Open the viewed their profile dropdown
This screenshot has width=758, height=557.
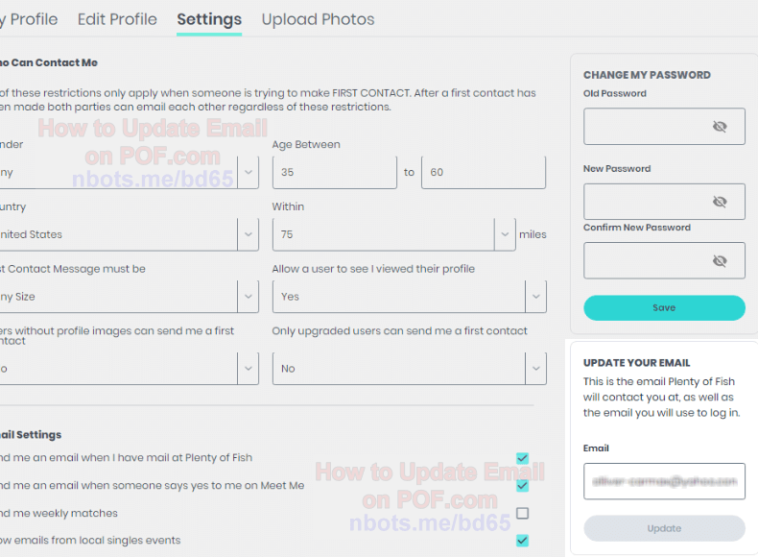click(x=536, y=296)
